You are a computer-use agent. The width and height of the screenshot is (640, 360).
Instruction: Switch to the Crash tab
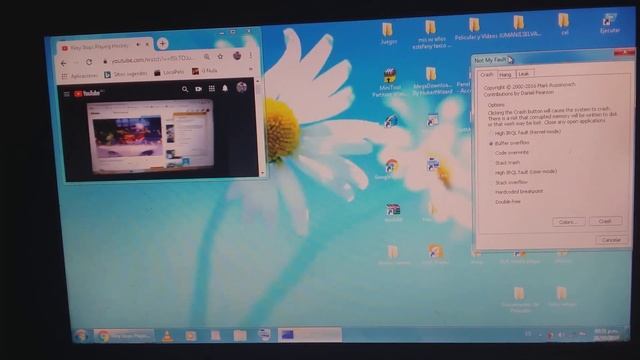(x=487, y=75)
